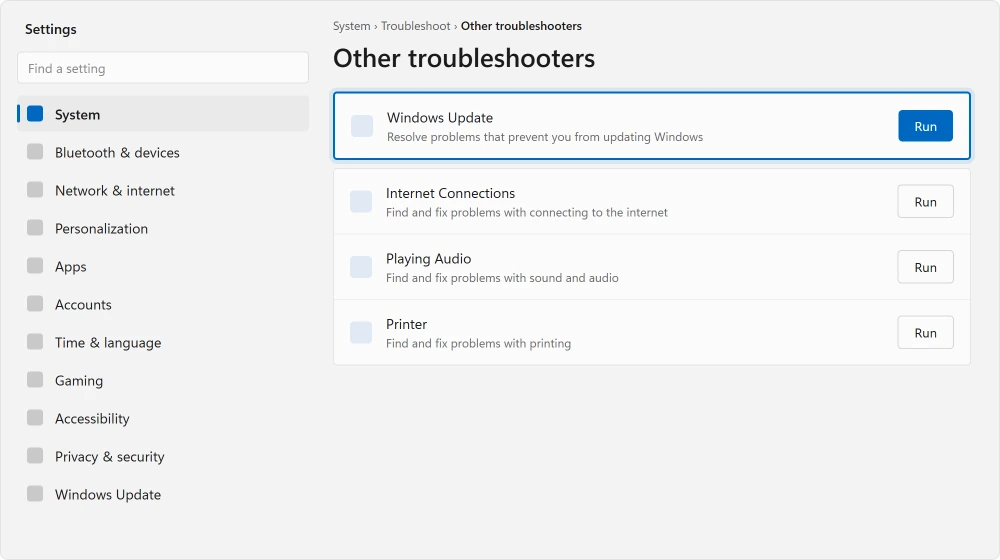Click the Windows Update troubleshooter icon
Viewport: 1000px width, 560px height.
[x=362, y=126]
